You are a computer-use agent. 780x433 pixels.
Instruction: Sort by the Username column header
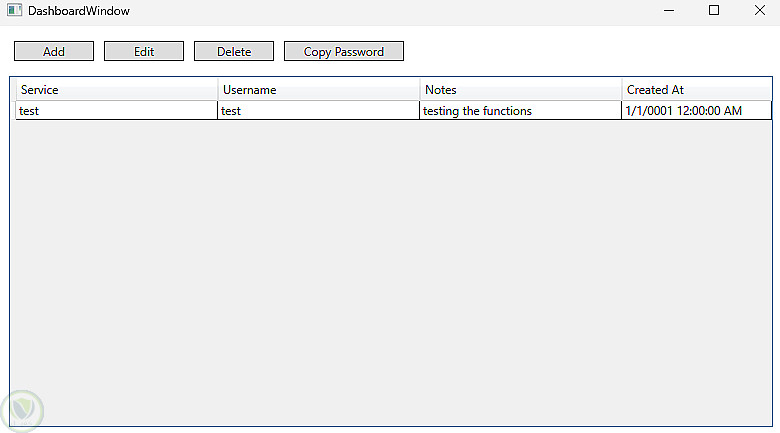pyautogui.click(x=318, y=90)
